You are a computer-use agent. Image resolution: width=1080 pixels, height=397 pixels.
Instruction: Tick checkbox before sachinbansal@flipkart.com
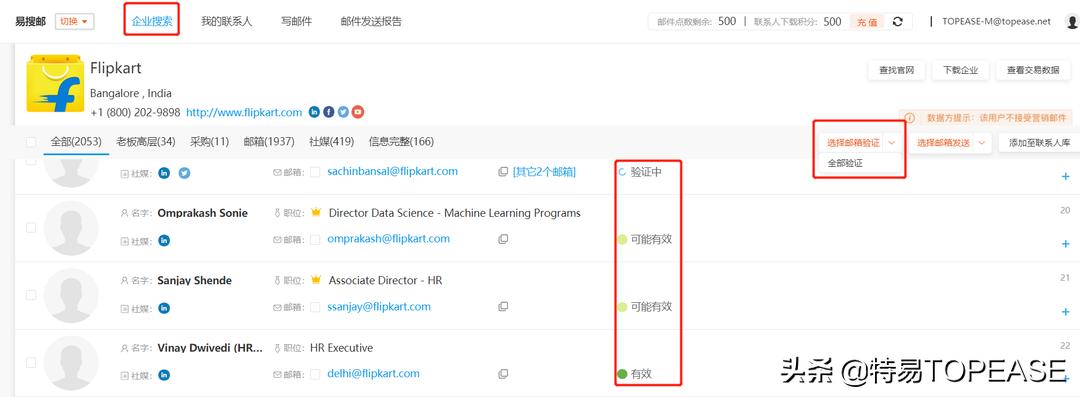(315, 172)
